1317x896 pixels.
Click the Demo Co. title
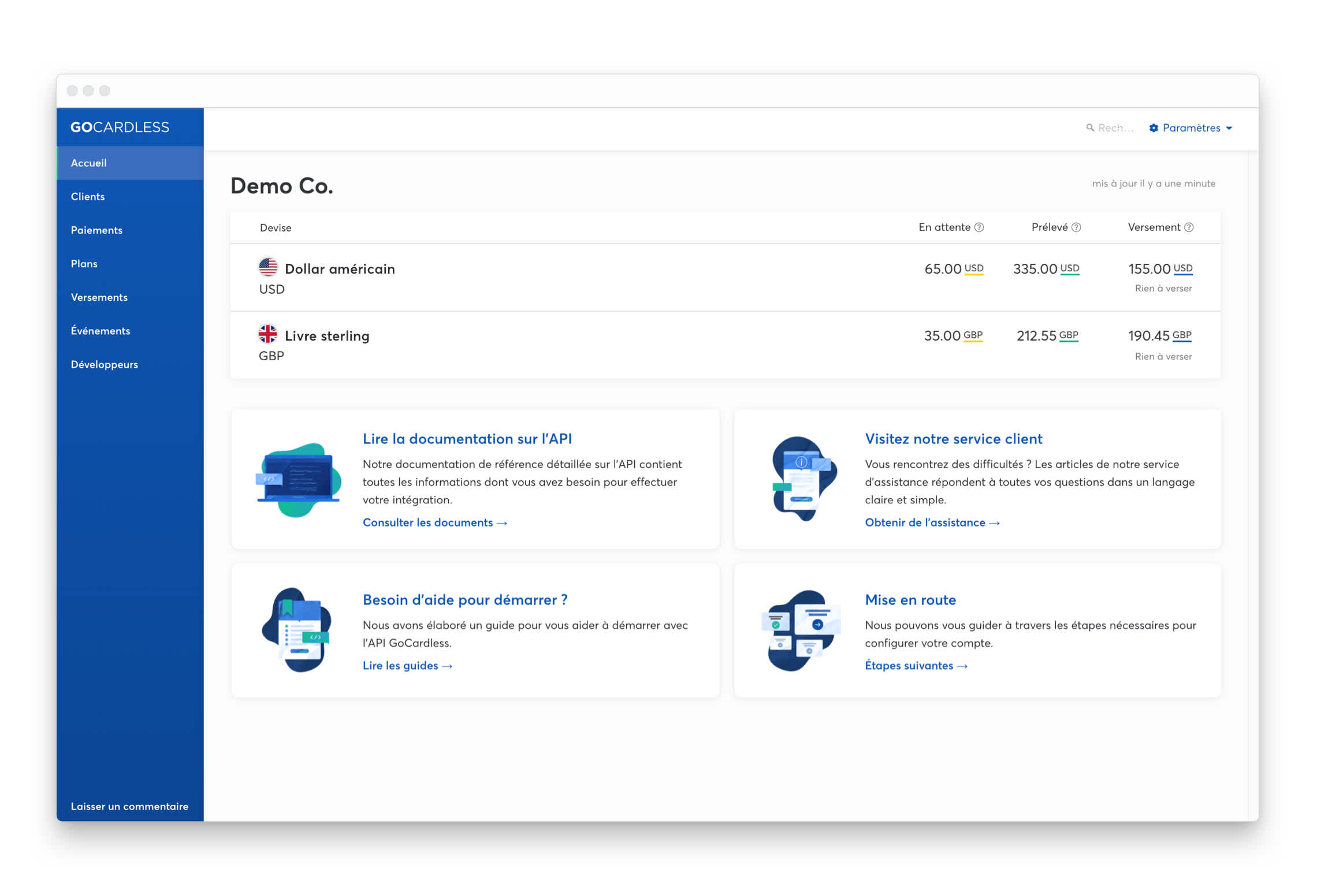(x=282, y=186)
